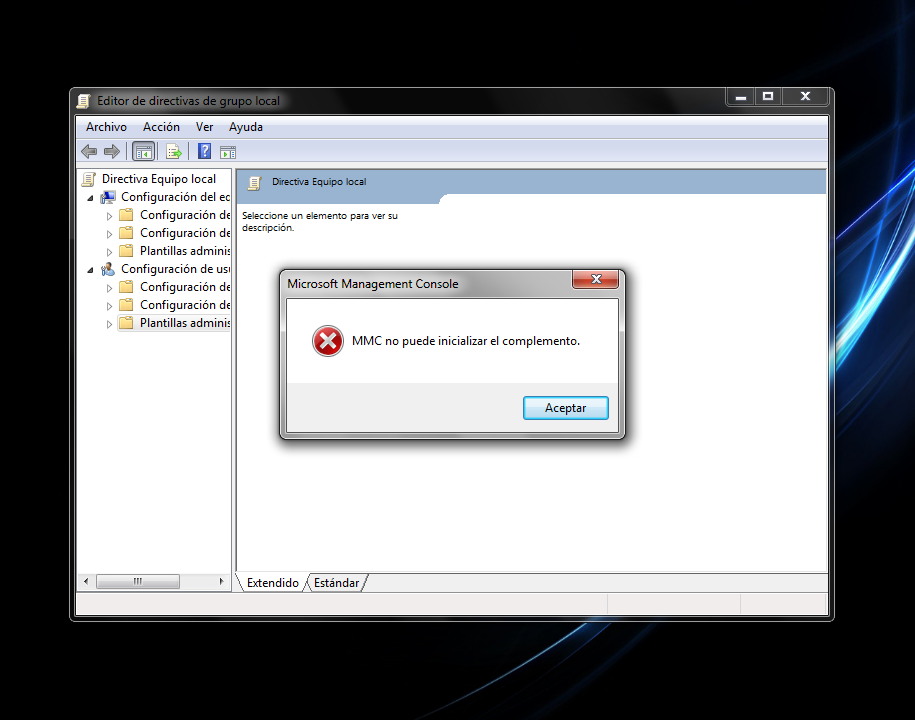Collapse the Configuración del equipo node
This screenshot has width=915, height=720.
coord(90,198)
